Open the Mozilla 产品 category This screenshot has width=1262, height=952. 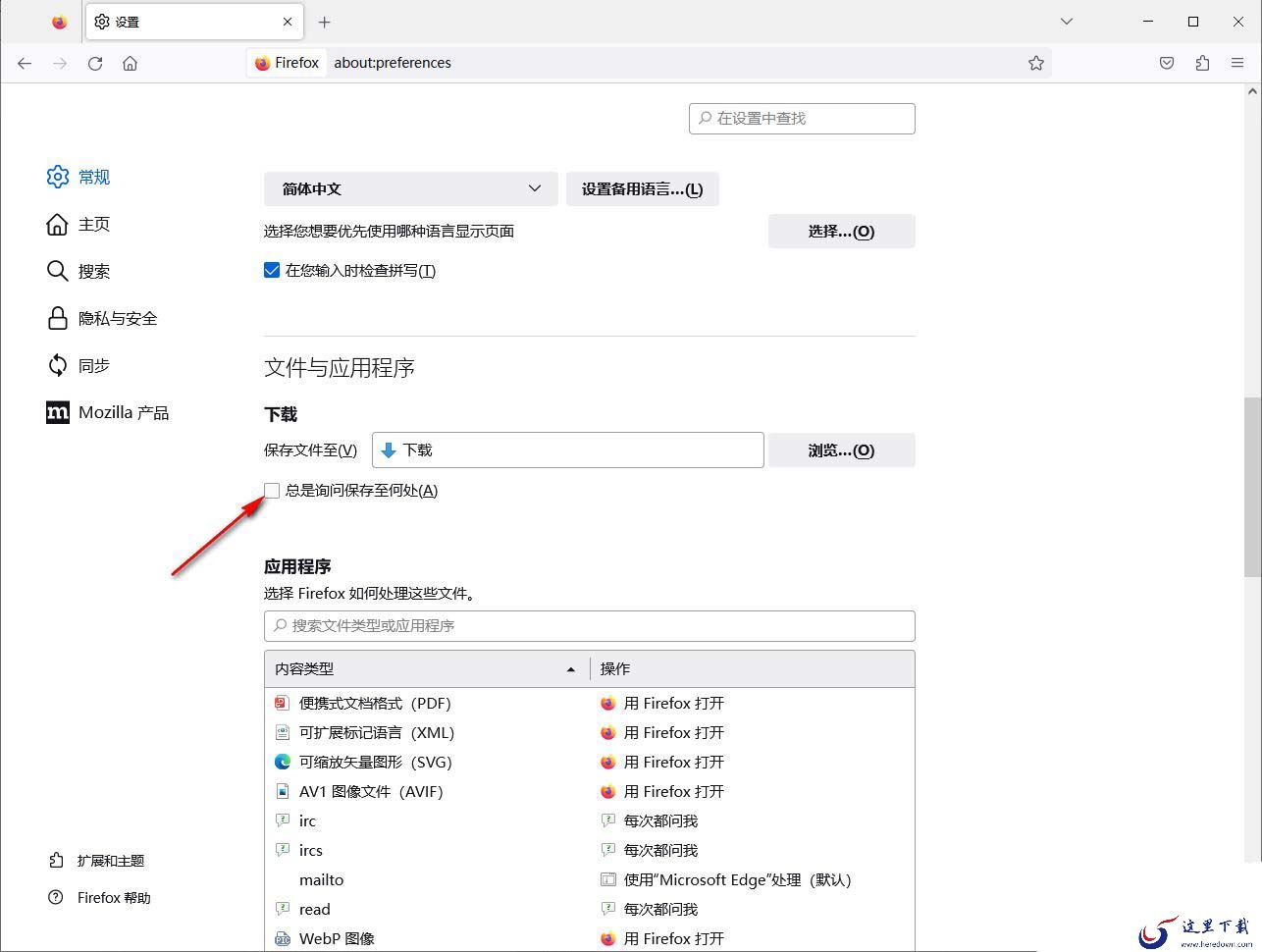coord(108,412)
